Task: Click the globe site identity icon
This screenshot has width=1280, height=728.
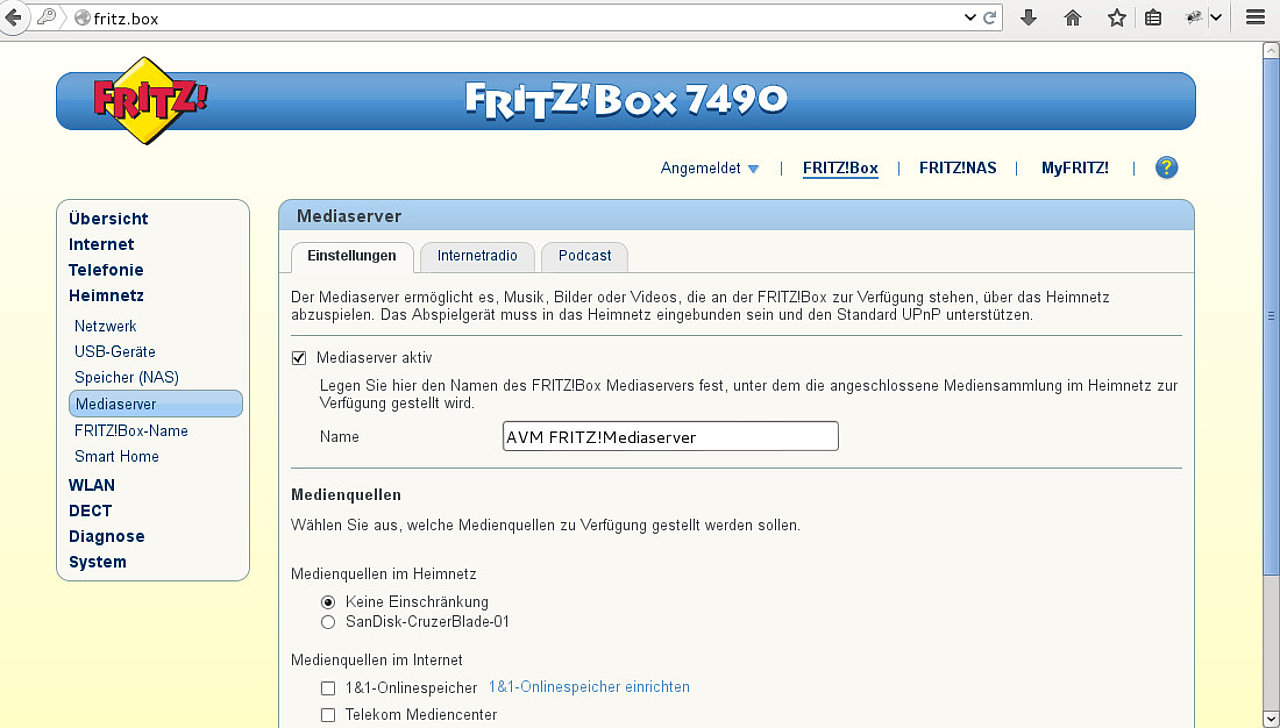Action: click(82, 18)
